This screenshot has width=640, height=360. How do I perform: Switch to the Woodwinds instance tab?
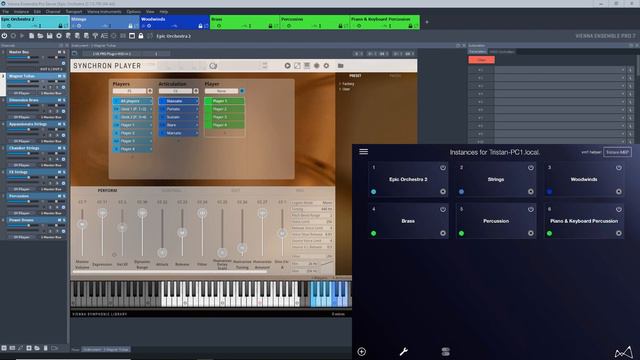click(x=175, y=22)
